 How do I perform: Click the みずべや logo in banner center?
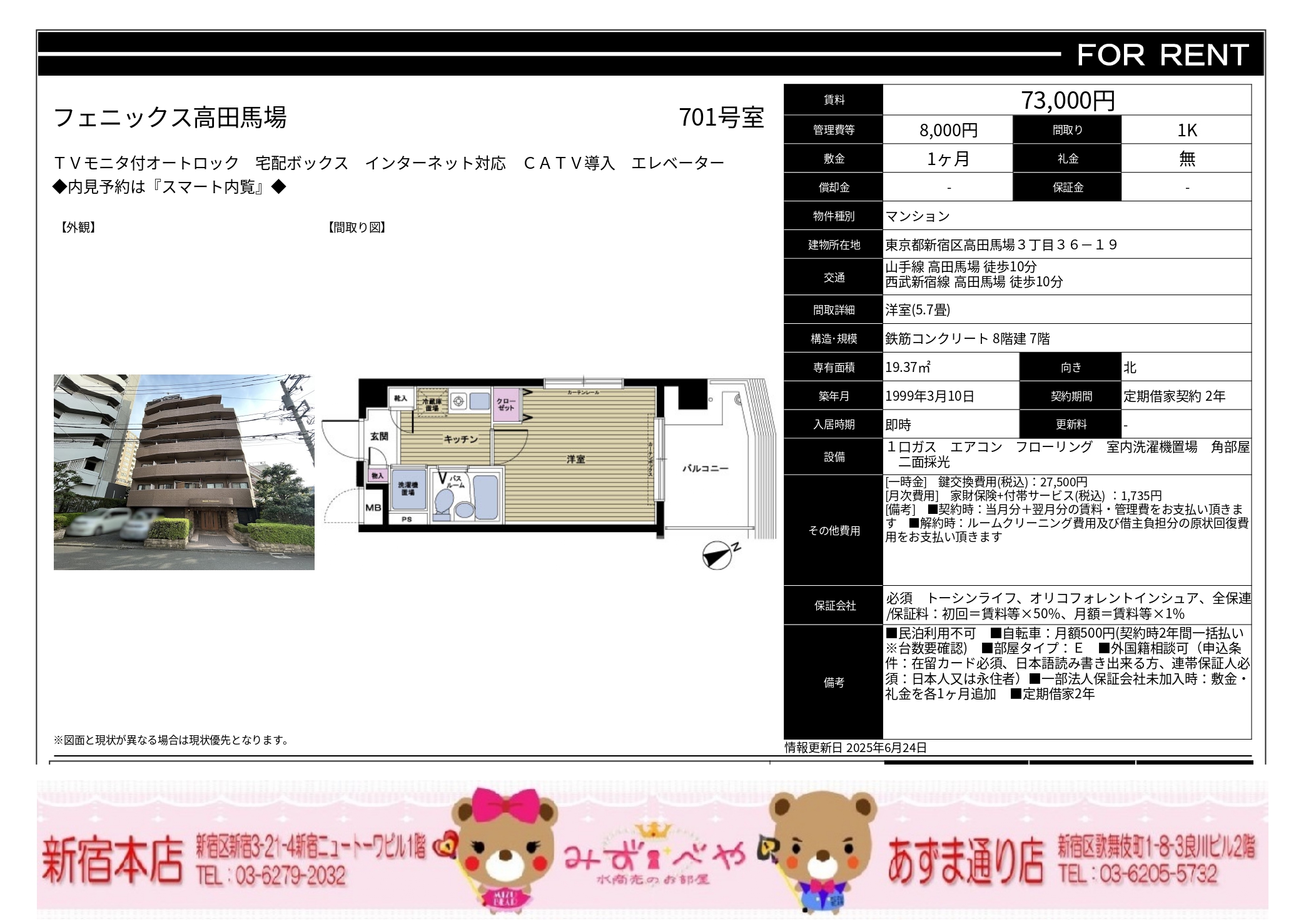coord(654,855)
